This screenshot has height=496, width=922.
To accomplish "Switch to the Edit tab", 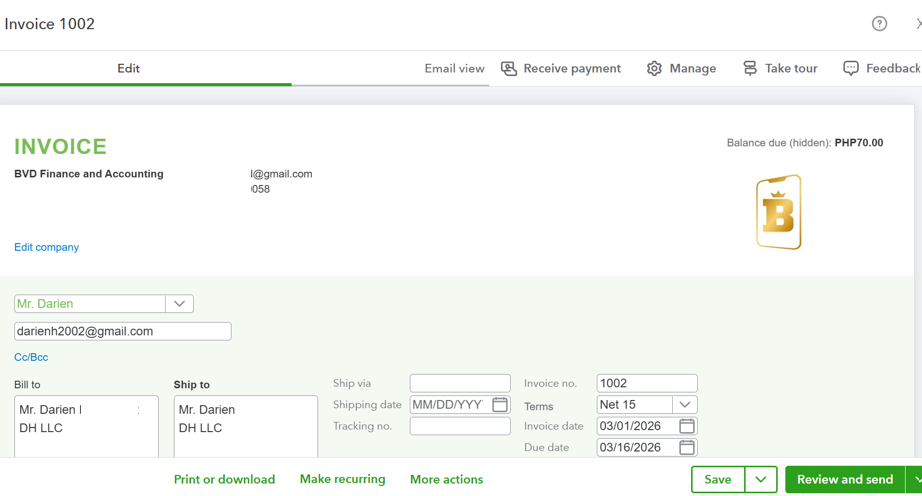I will point(128,68).
